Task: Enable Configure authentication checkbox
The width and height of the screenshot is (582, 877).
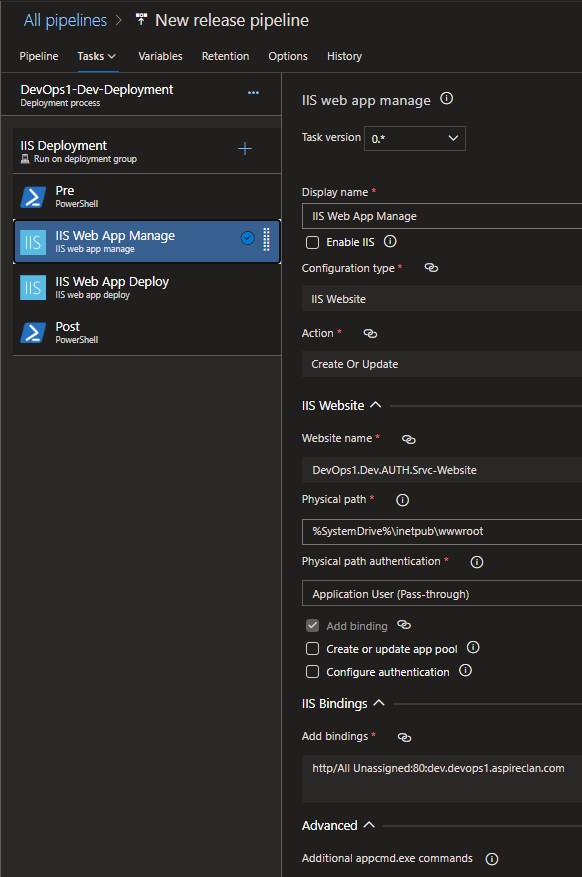Action: point(313,671)
